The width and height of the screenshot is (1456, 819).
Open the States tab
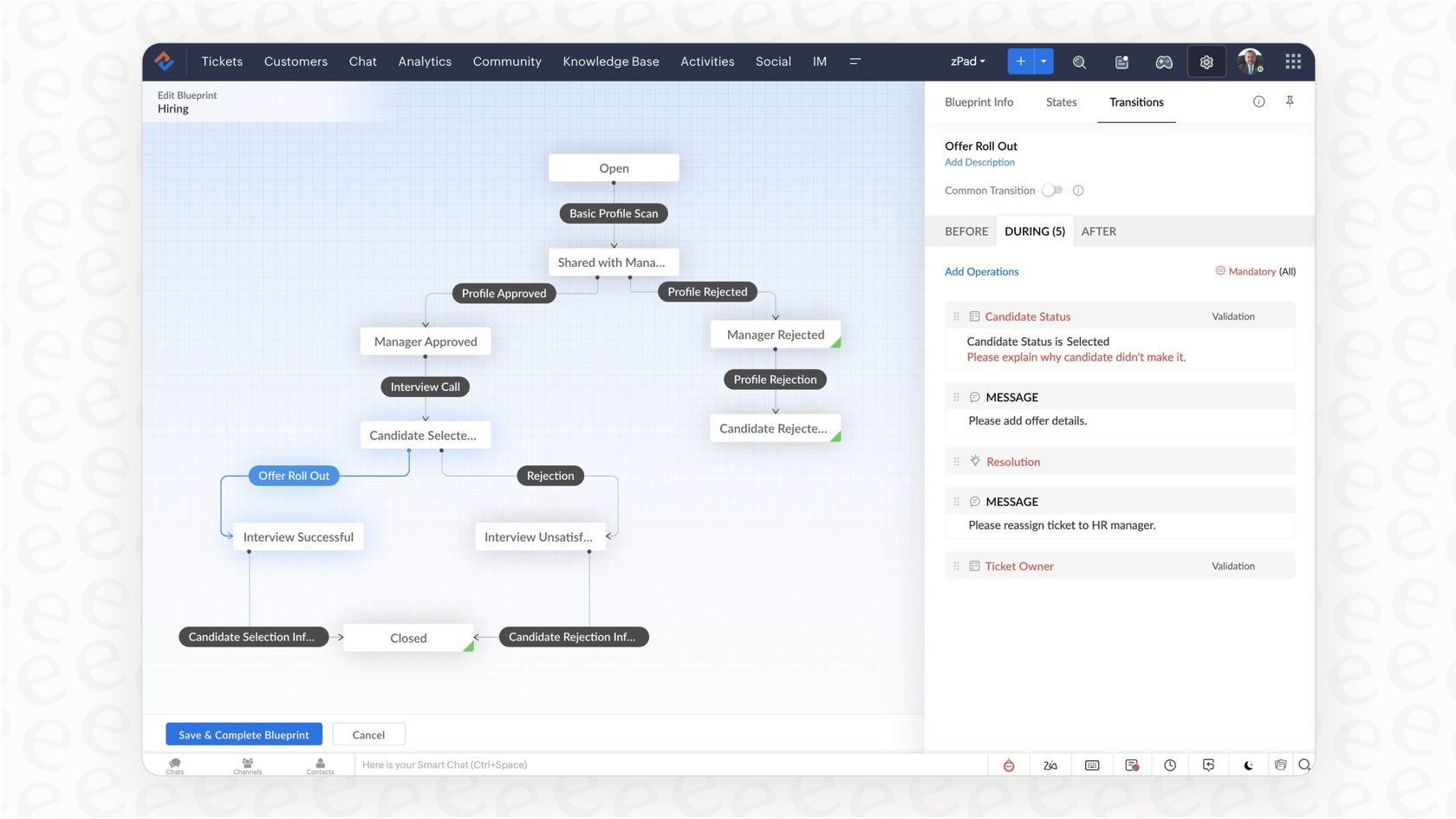(1061, 102)
